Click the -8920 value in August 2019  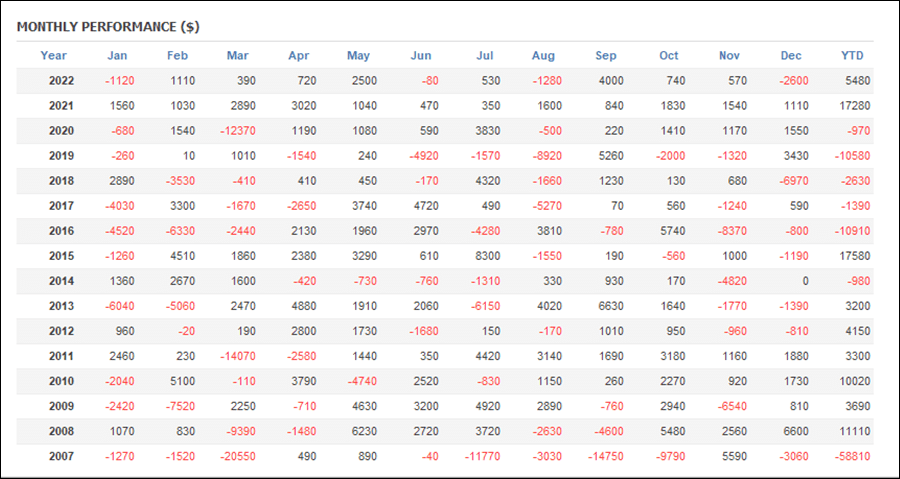(547, 156)
